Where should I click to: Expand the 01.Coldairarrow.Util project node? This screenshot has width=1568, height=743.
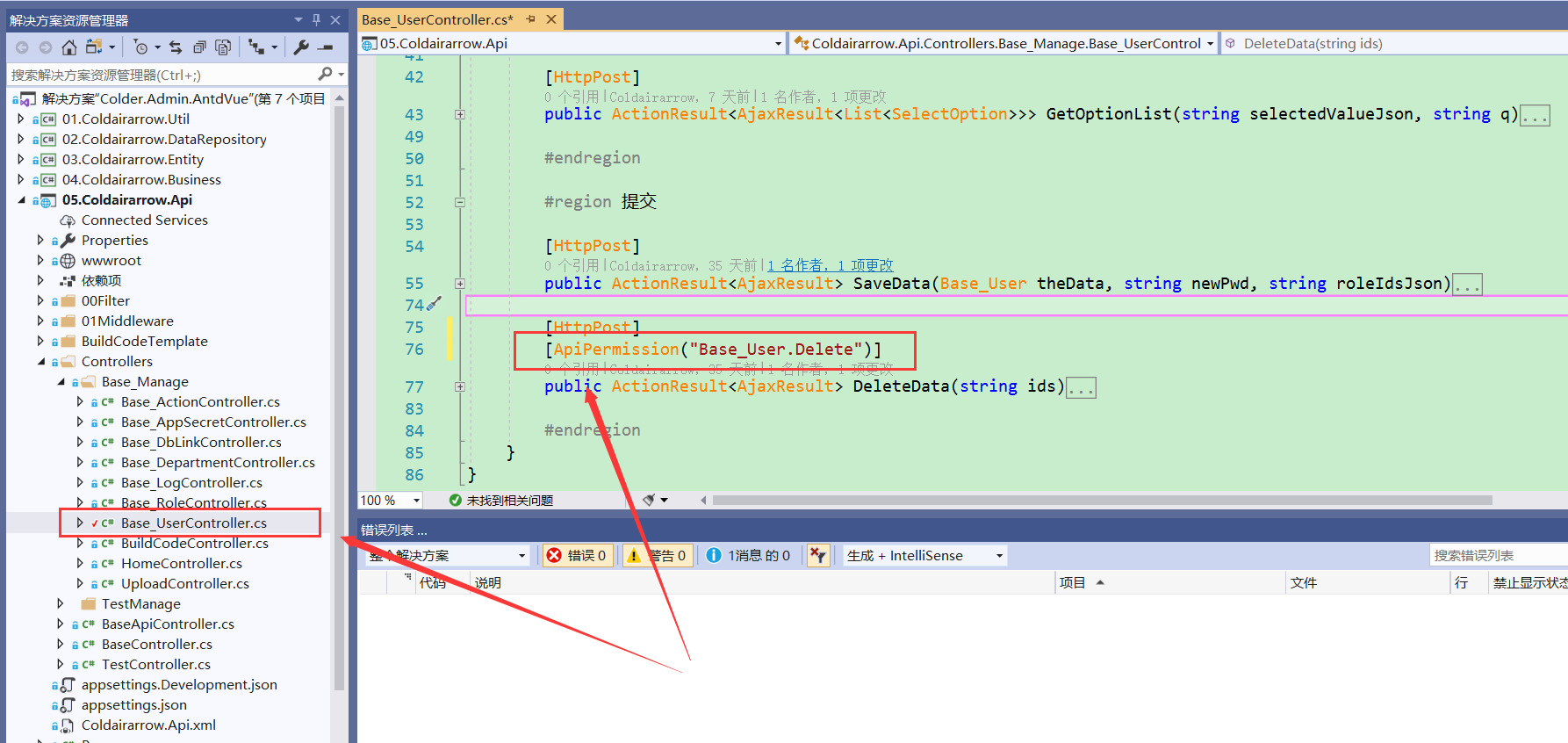point(21,119)
